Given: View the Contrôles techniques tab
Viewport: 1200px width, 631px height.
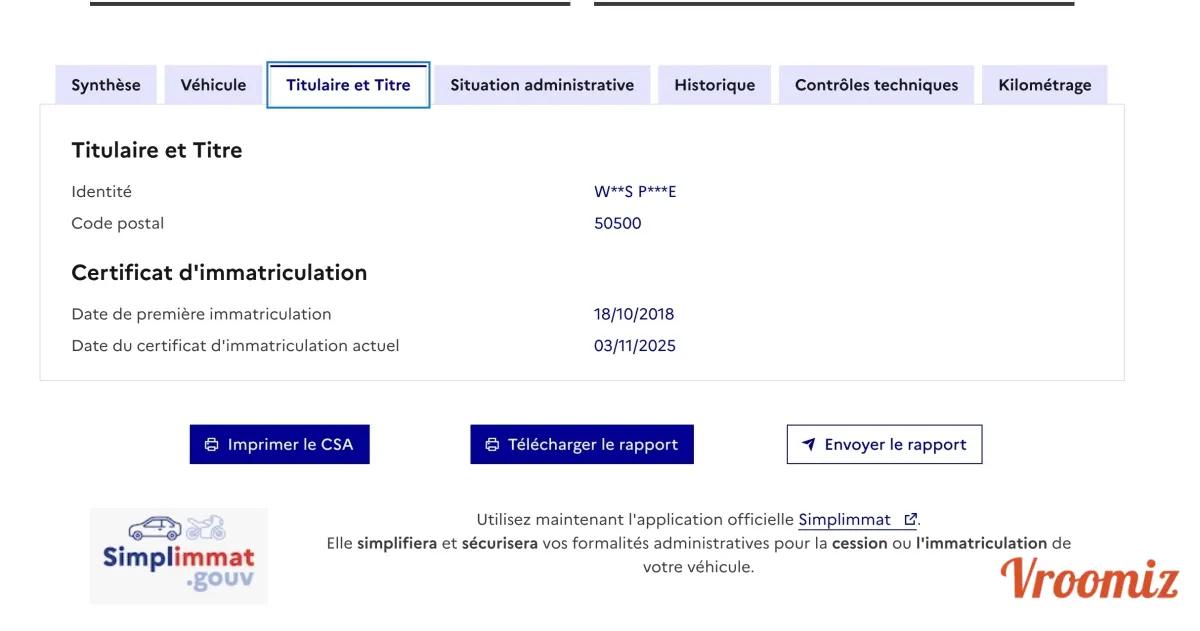Looking at the screenshot, I should (x=876, y=85).
